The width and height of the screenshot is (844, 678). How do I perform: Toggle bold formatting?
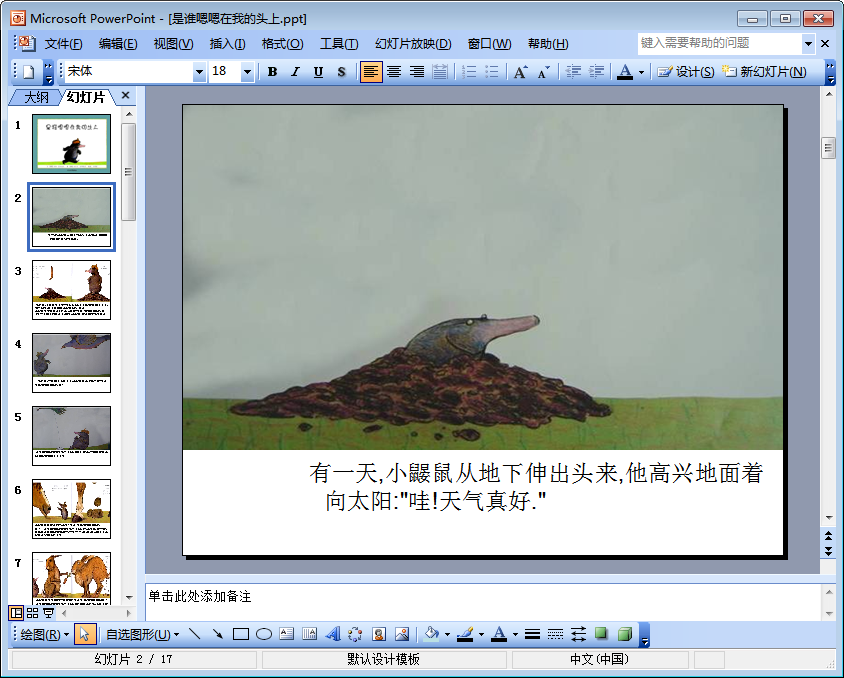pos(272,72)
